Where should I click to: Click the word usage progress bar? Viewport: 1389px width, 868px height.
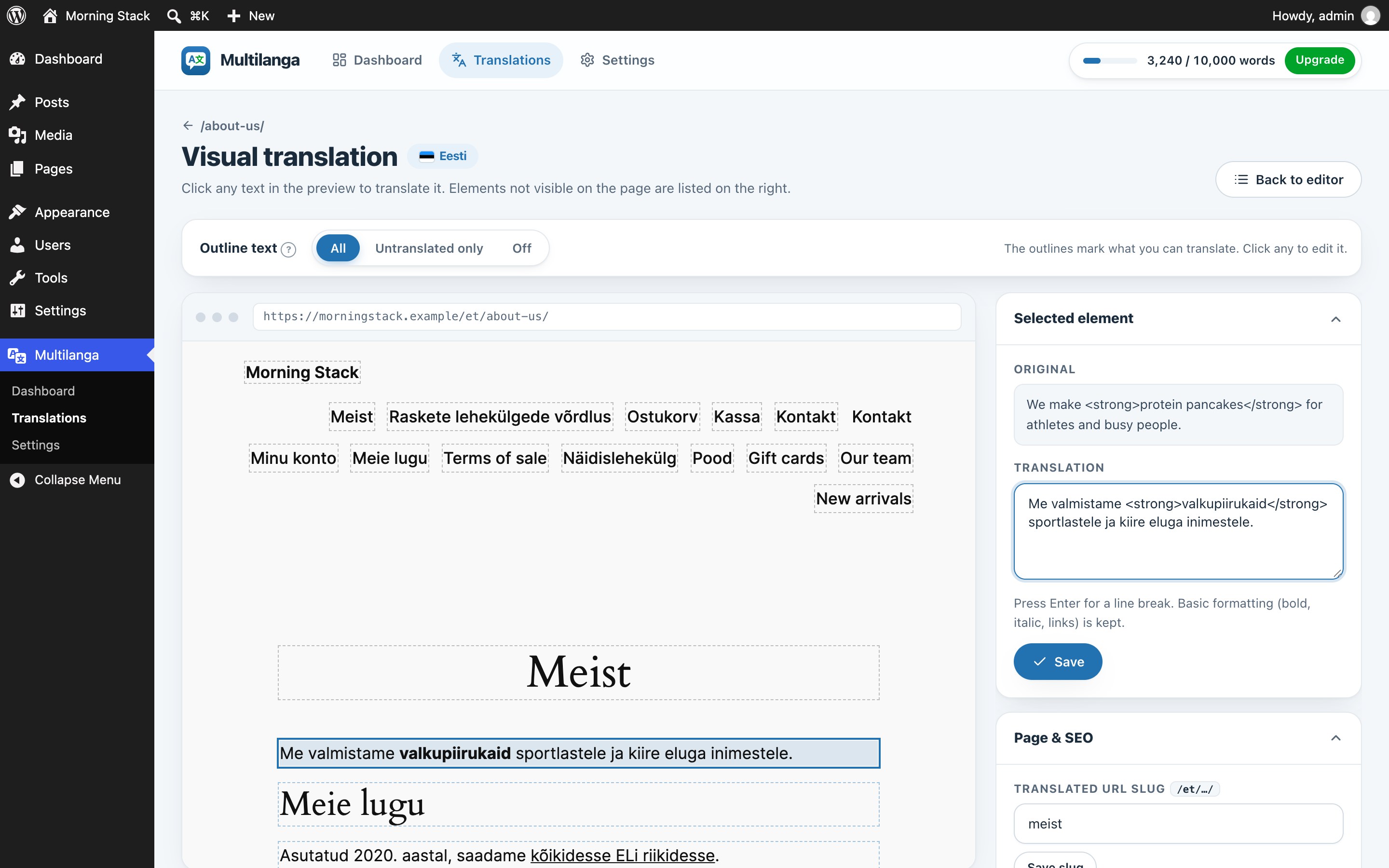(1109, 61)
